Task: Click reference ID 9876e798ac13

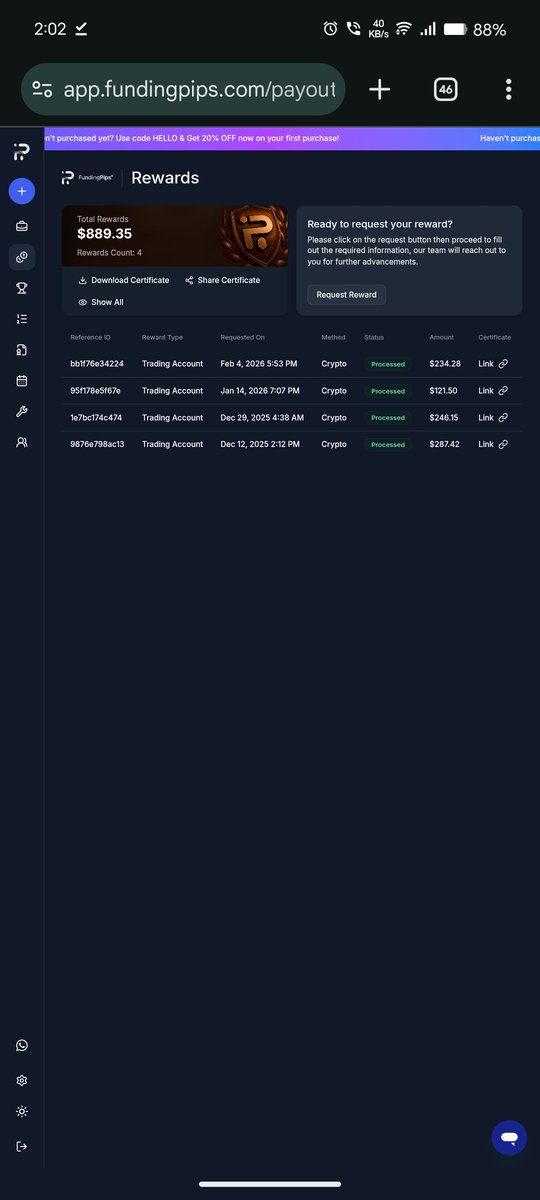Action: (x=97, y=444)
